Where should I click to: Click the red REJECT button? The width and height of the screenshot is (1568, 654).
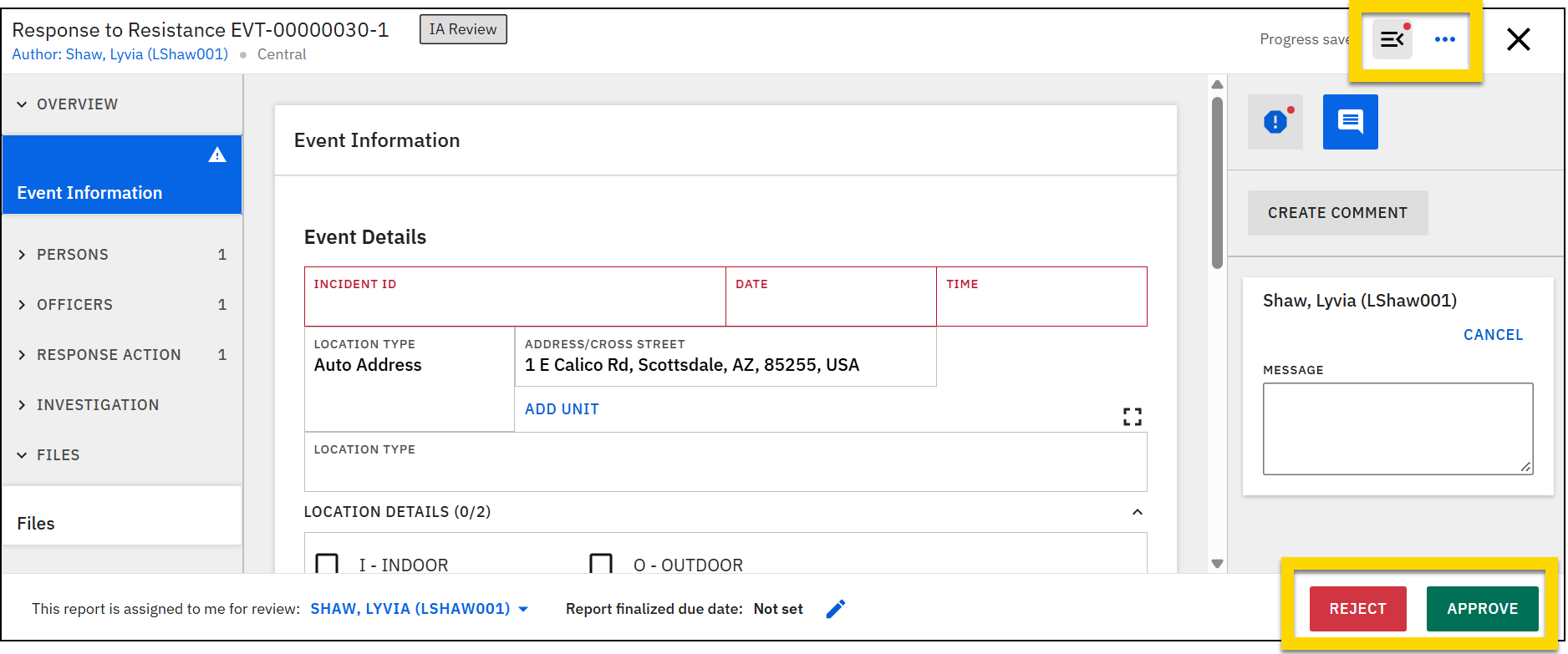[x=1357, y=609]
